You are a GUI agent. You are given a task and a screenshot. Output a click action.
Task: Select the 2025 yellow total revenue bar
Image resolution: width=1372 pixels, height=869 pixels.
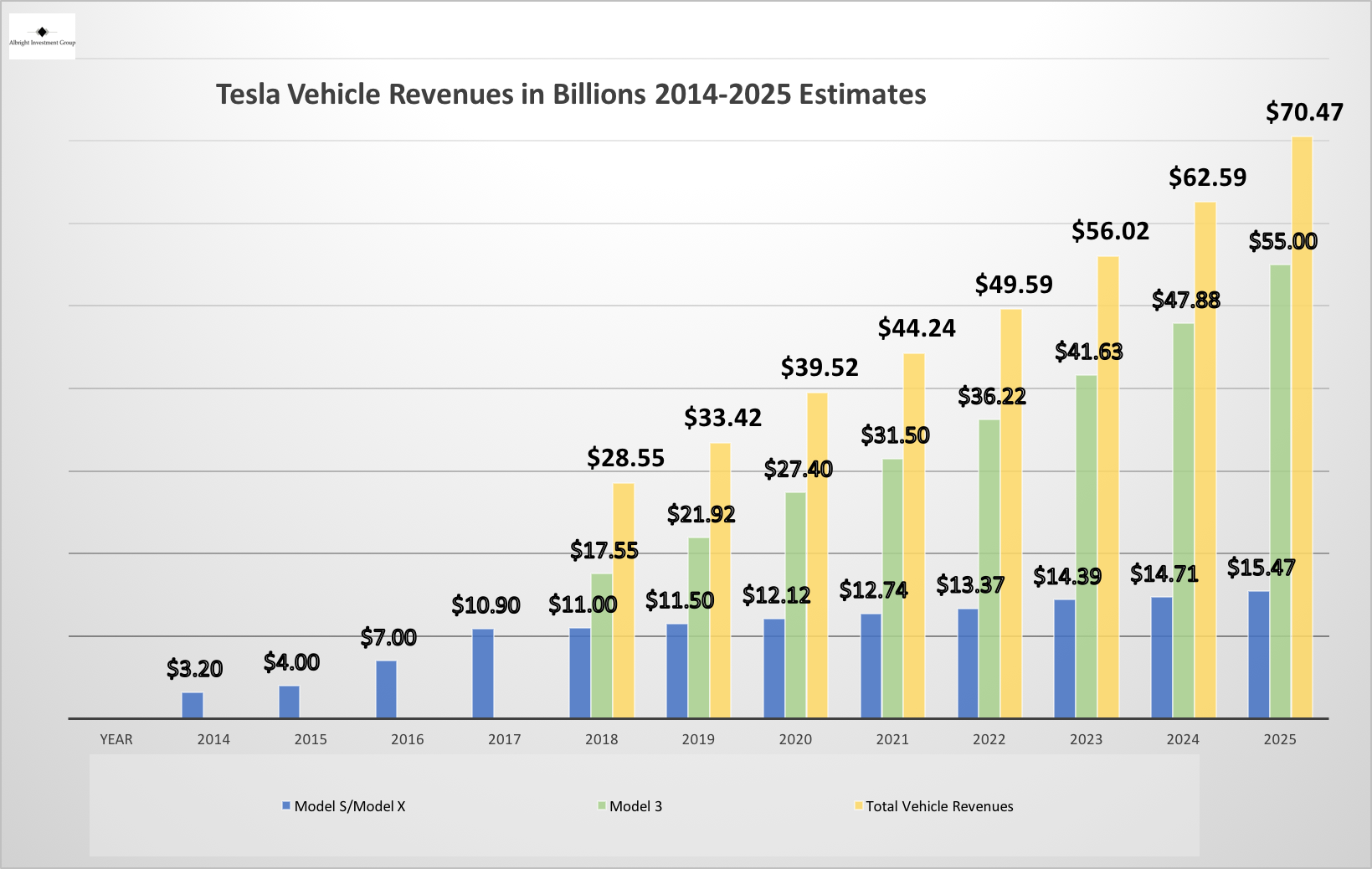1302,427
